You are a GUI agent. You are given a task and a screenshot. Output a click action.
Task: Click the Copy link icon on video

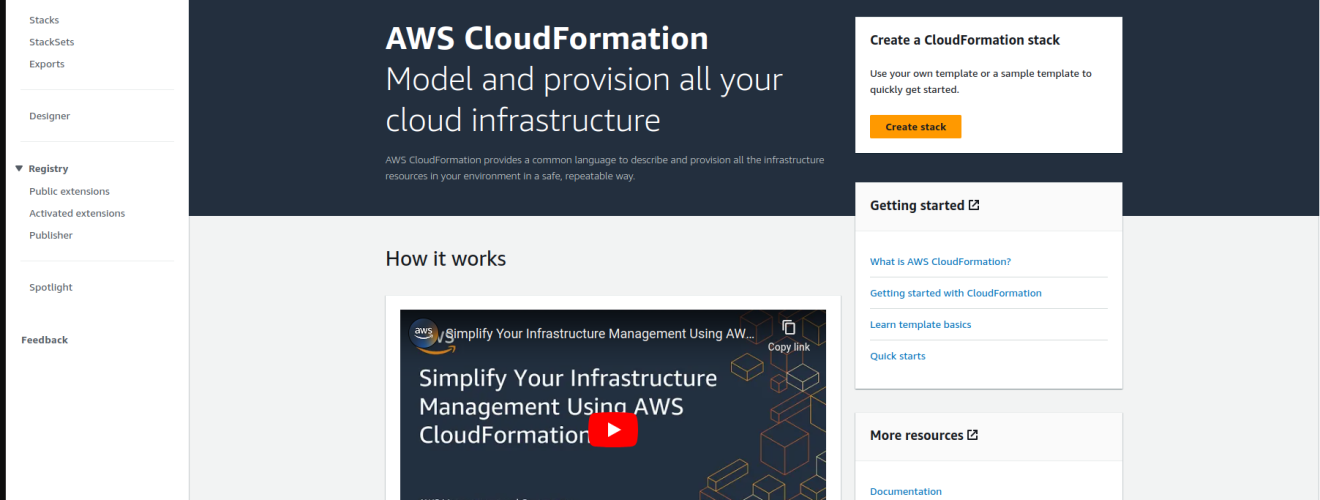[x=788, y=328]
